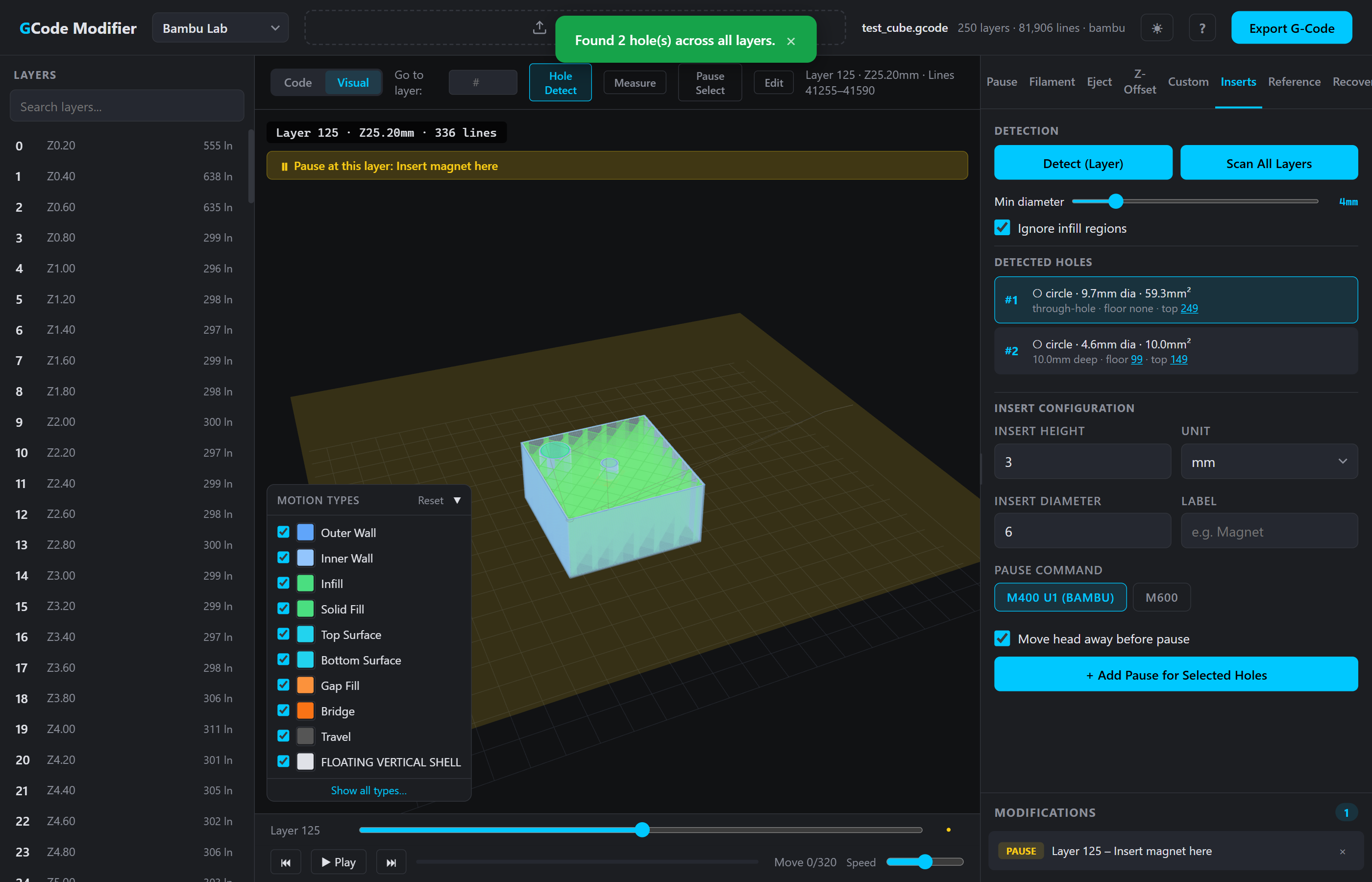This screenshot has width=1372, height=882.
Task: Click the Top Surface color swatch
Action: pos(305,635)
